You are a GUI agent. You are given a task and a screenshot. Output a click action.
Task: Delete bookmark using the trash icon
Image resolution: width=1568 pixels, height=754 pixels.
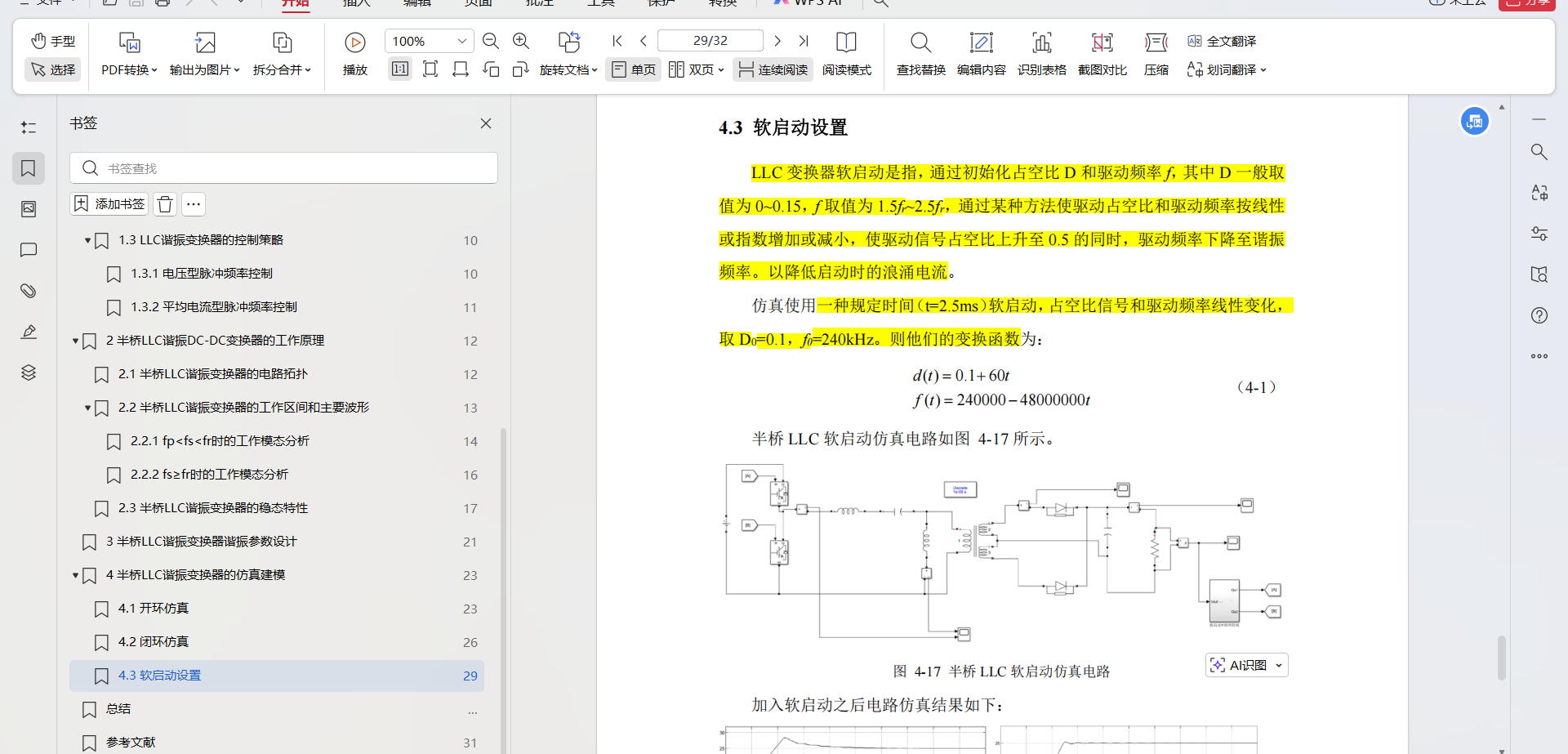point(165,204)
